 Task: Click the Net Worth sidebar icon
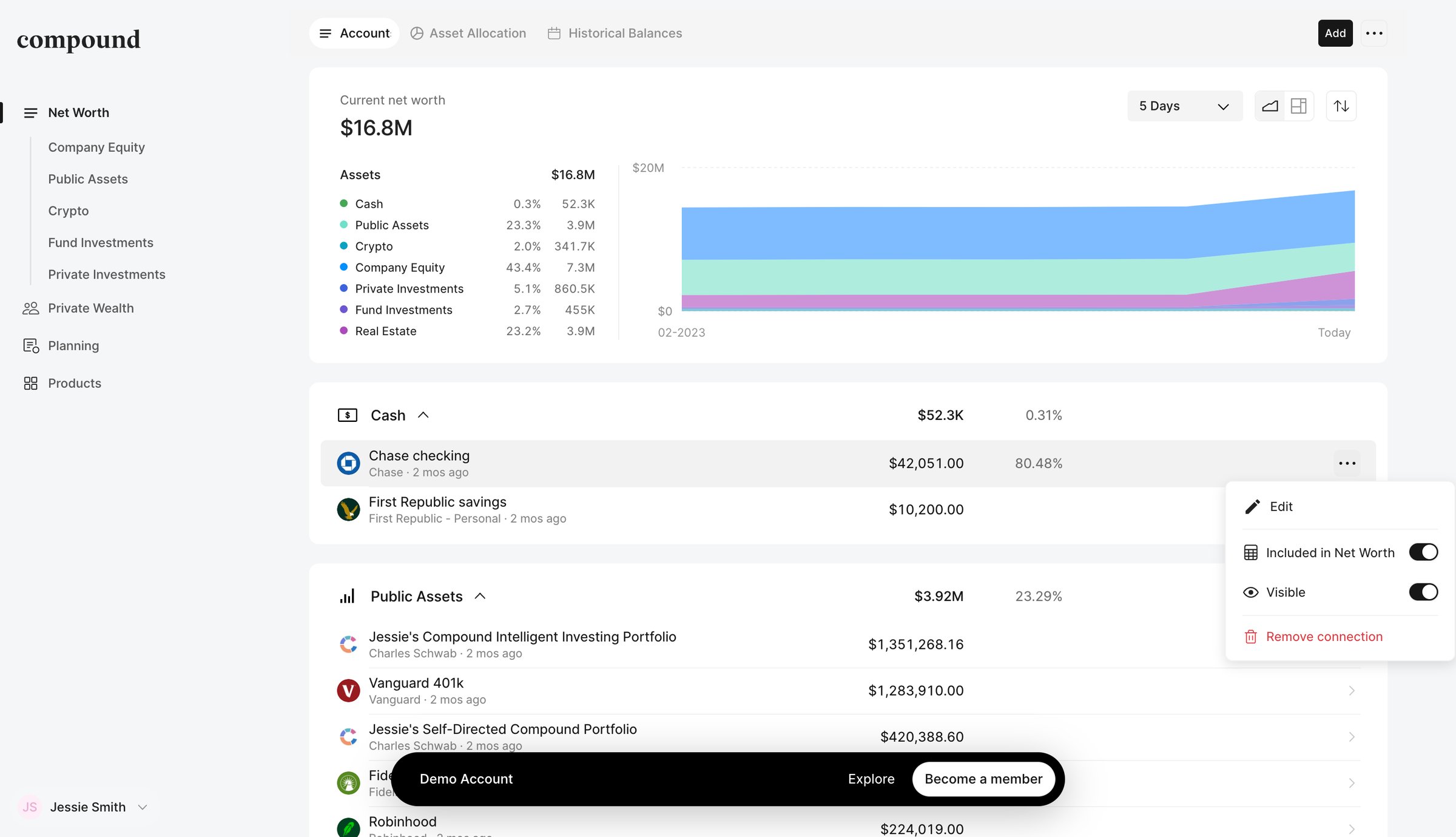tap(30, 113)
